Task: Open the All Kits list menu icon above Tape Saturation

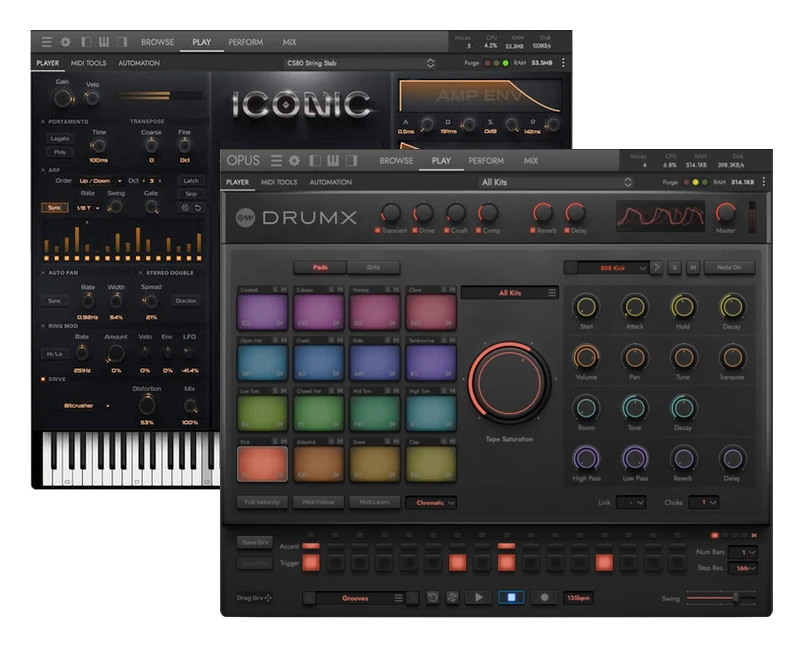Action: [552, 292]
